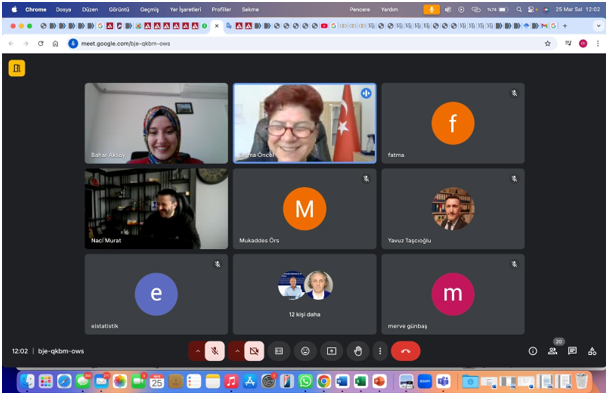Viewport: 606px width, 393px height.
Task: Click the red leave call button
Action: [x=405, y=351]
